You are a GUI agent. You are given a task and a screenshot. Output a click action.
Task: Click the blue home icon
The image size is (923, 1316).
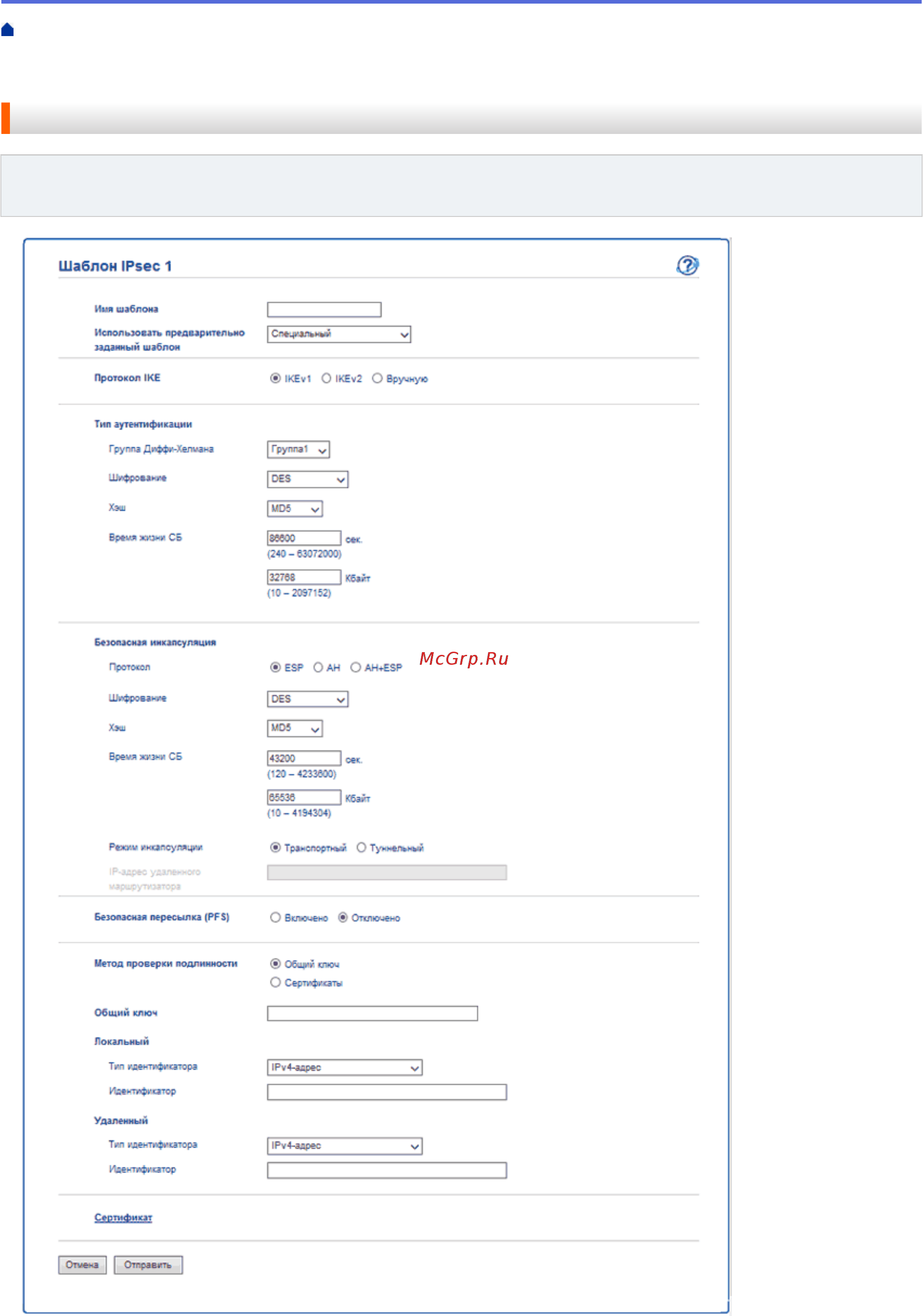point(8,30)
